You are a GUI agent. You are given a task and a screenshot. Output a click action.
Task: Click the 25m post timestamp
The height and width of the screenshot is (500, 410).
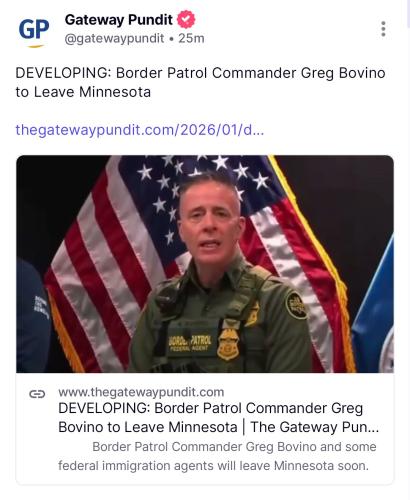click(x=191, y=38)
